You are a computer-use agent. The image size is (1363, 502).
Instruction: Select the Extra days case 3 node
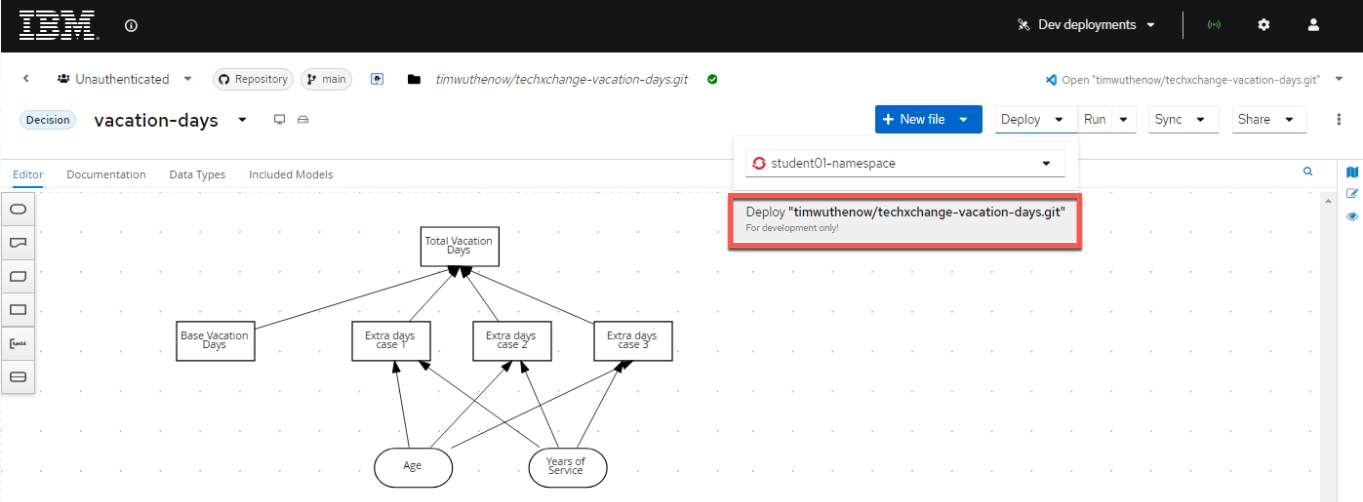pyautogui.click(x=632, y=341)
